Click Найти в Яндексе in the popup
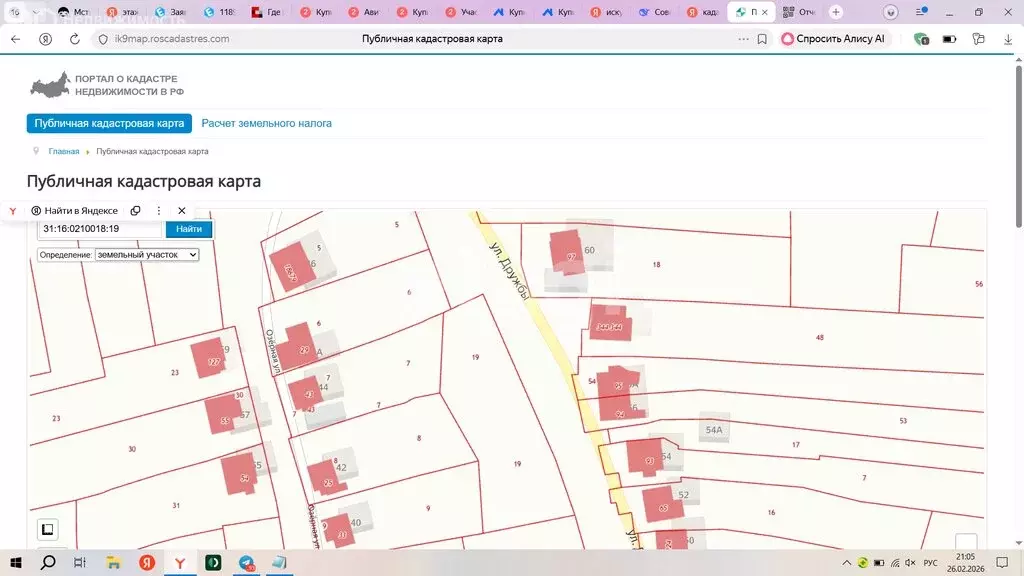Viewport: 1024px width, 576px height. [x=75, y=211]
